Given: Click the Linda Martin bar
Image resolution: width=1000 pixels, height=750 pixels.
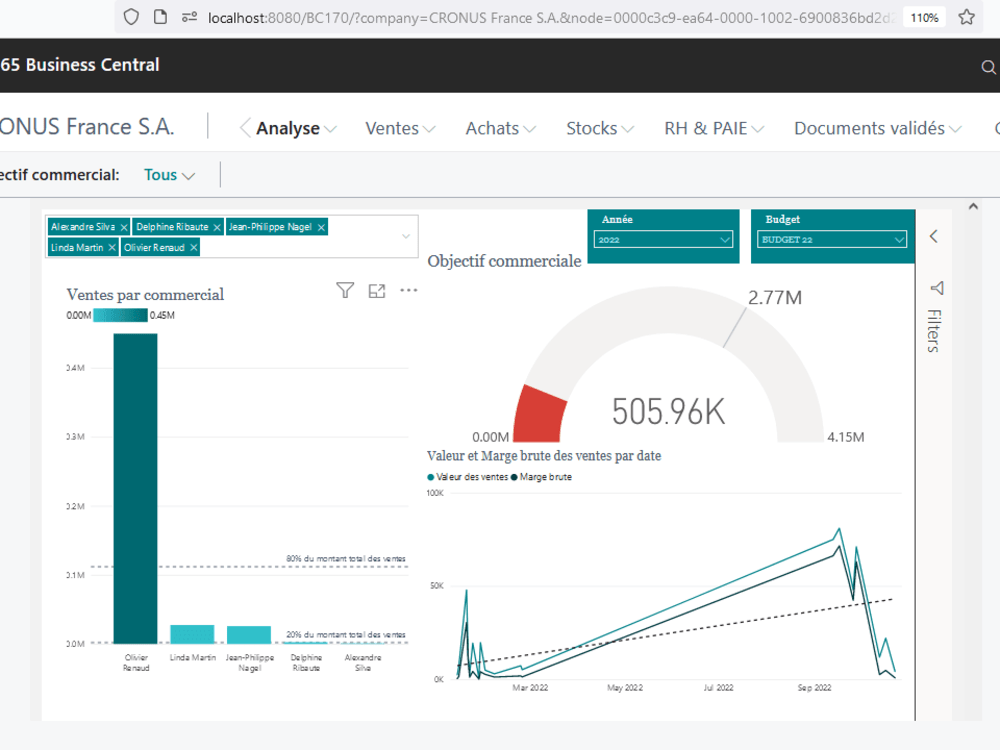Looking at the screenshot, I should click(192, 634).
